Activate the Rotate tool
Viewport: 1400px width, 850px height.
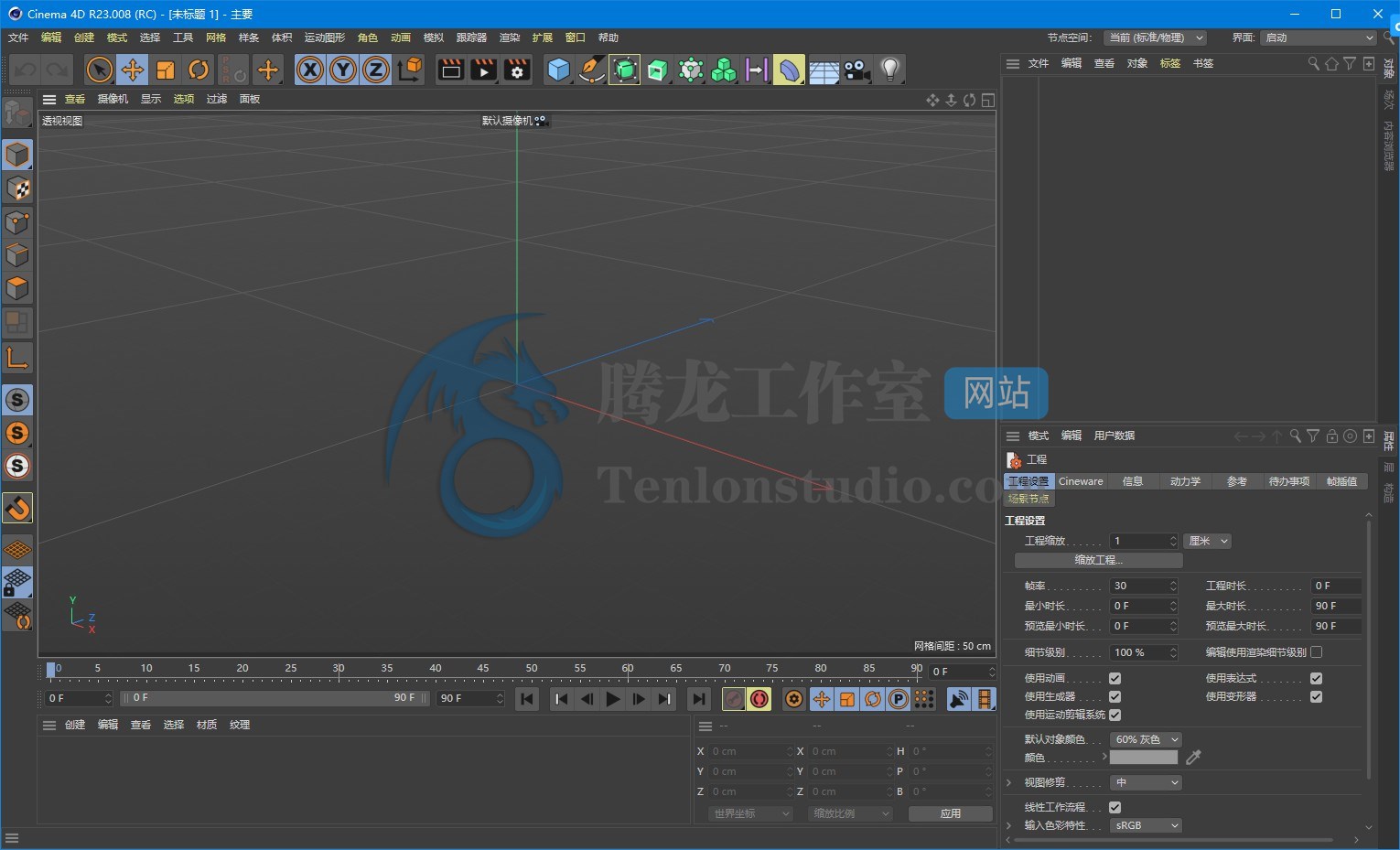tap(199, 70)
